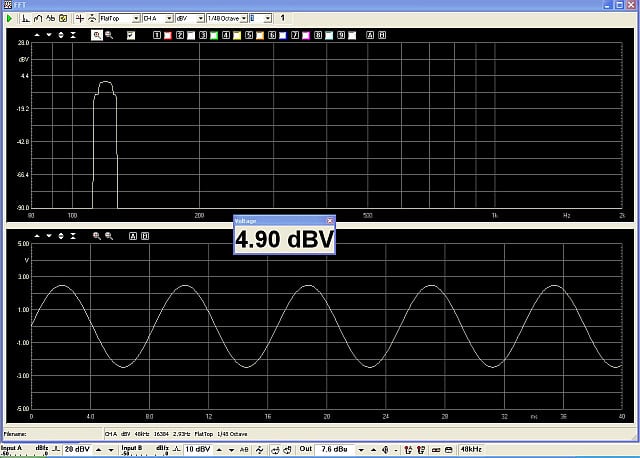Click the A button in waveform graph toolbar

pos(132,236)
